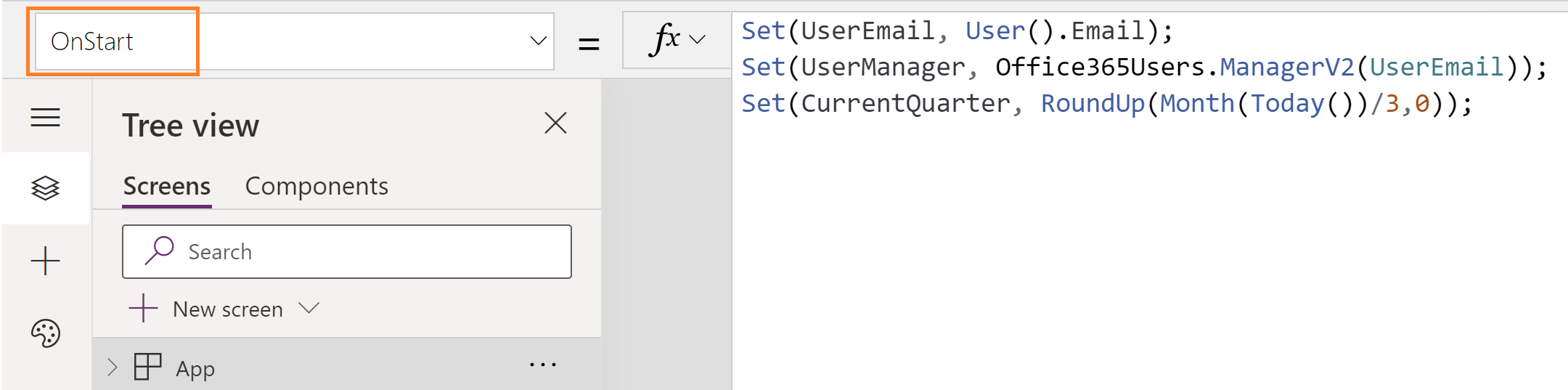This screenshot has width=1568, height=390.
Task: Click the search magnifier icon
Action: [x=159, y=251]
